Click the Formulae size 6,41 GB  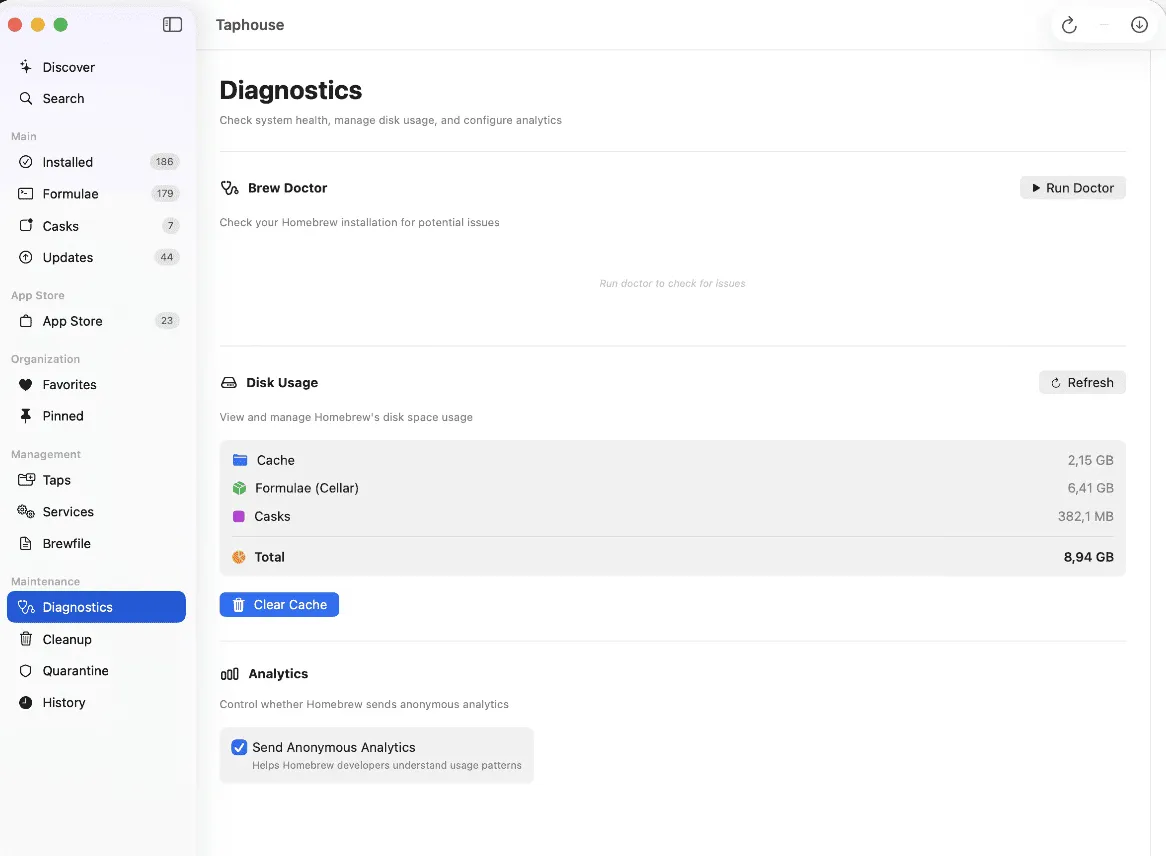coord(1090,488)
